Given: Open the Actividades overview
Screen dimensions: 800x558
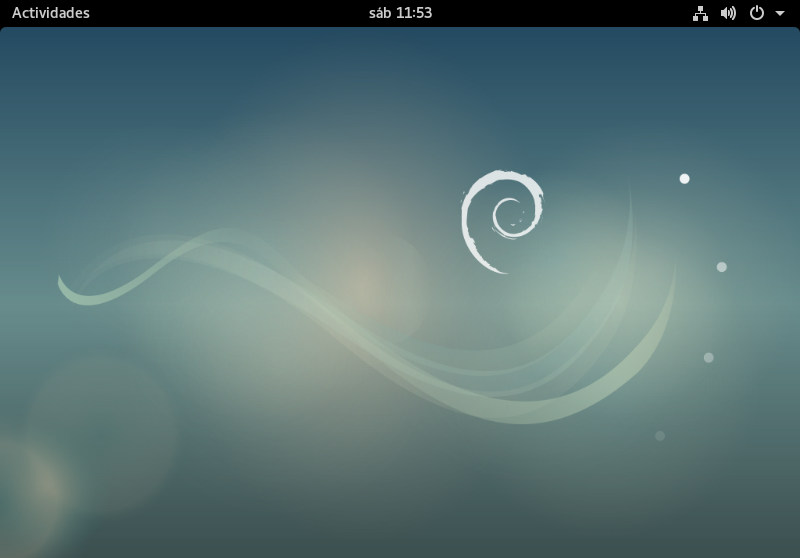Looking at the screenshot, I should click(x=51, y=13).
